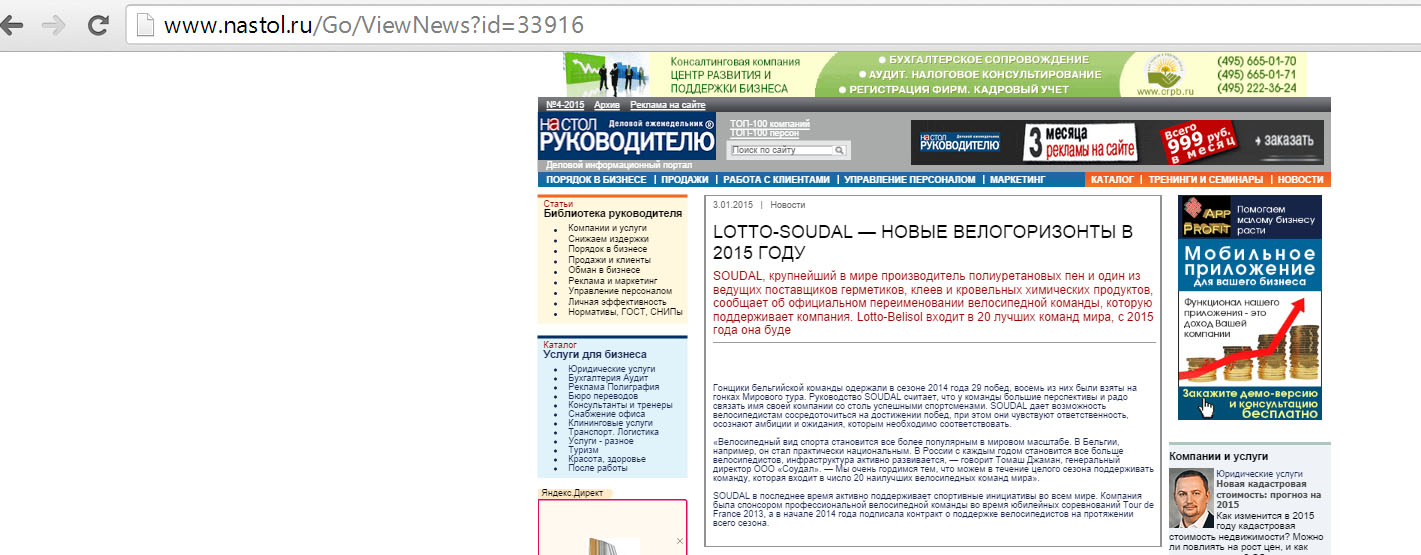The height and width of the screenshot is (555, 1421).
Task: Close the Яндекс.Директ ad with the X
Action: (x=679, y=541)
